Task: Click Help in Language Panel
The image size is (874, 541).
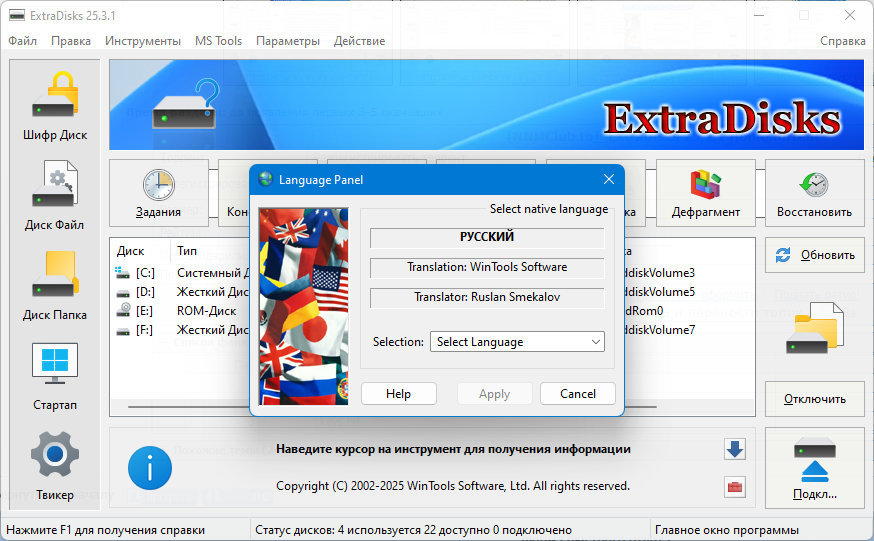Action: click(399, 393)
